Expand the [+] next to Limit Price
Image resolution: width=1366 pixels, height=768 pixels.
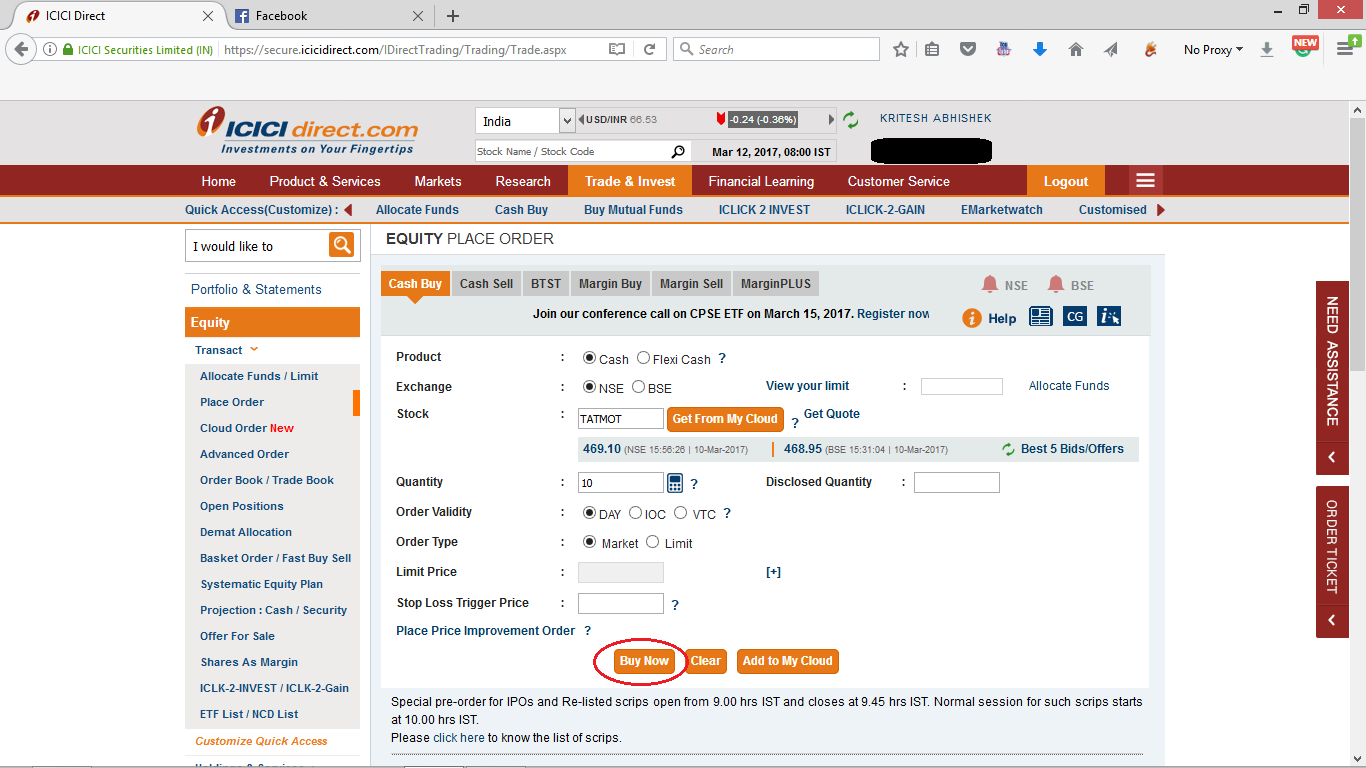coord(773,572)
